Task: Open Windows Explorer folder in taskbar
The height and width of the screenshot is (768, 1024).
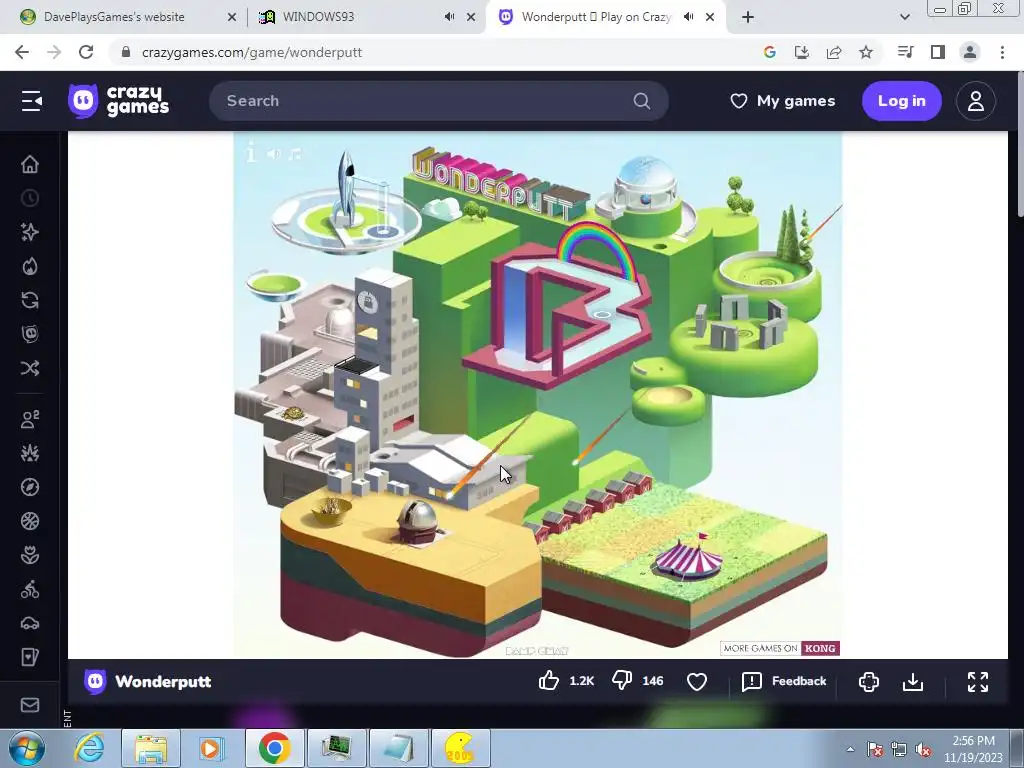Action: [x=151, y=748]
